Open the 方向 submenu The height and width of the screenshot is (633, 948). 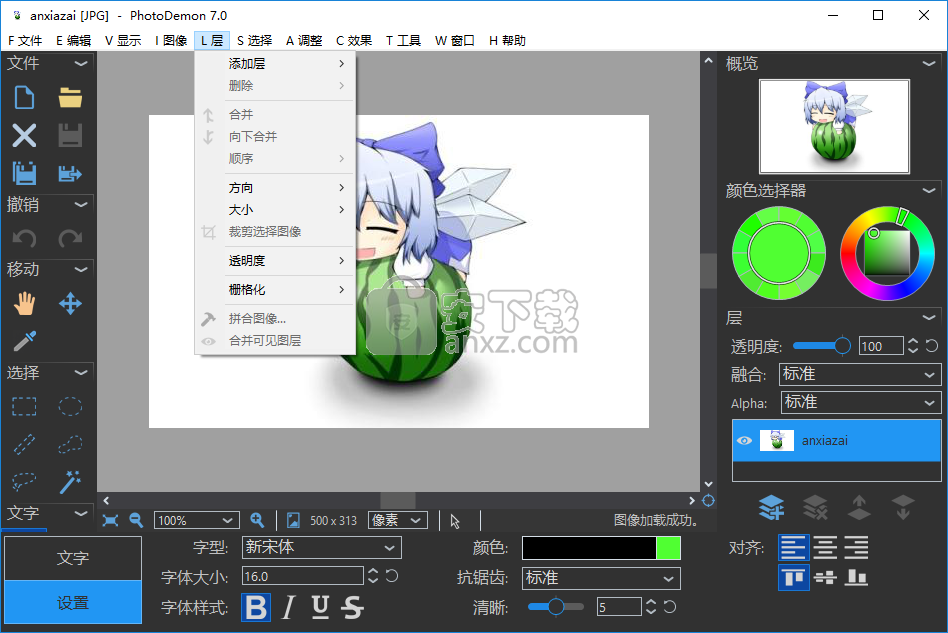pos(275,188)
